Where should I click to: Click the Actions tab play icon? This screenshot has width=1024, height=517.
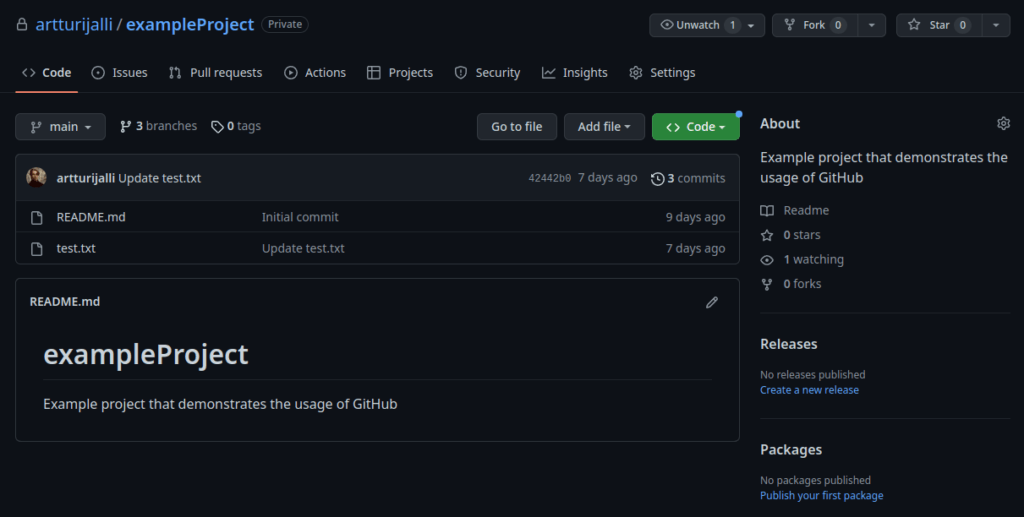pos(291,73)
